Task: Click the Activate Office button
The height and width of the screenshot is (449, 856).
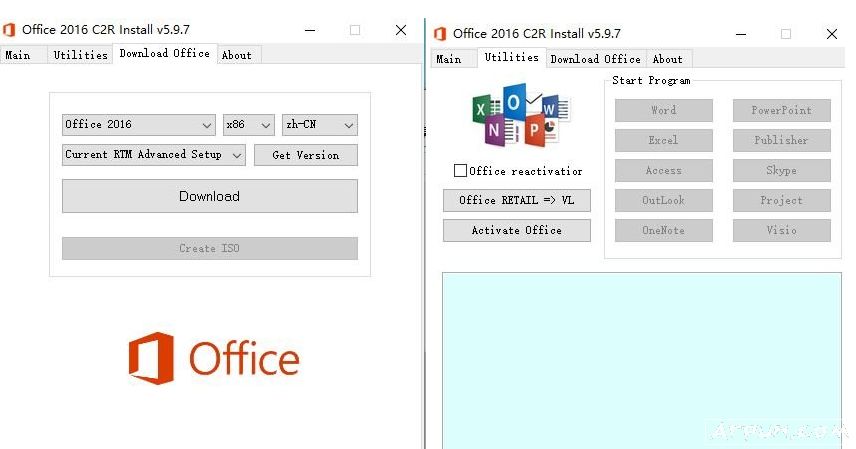Action: coord(516,231)
